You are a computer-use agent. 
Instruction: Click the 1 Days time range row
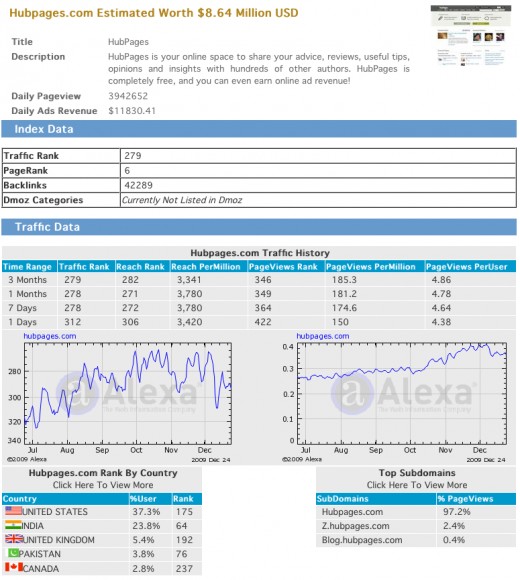259,322
